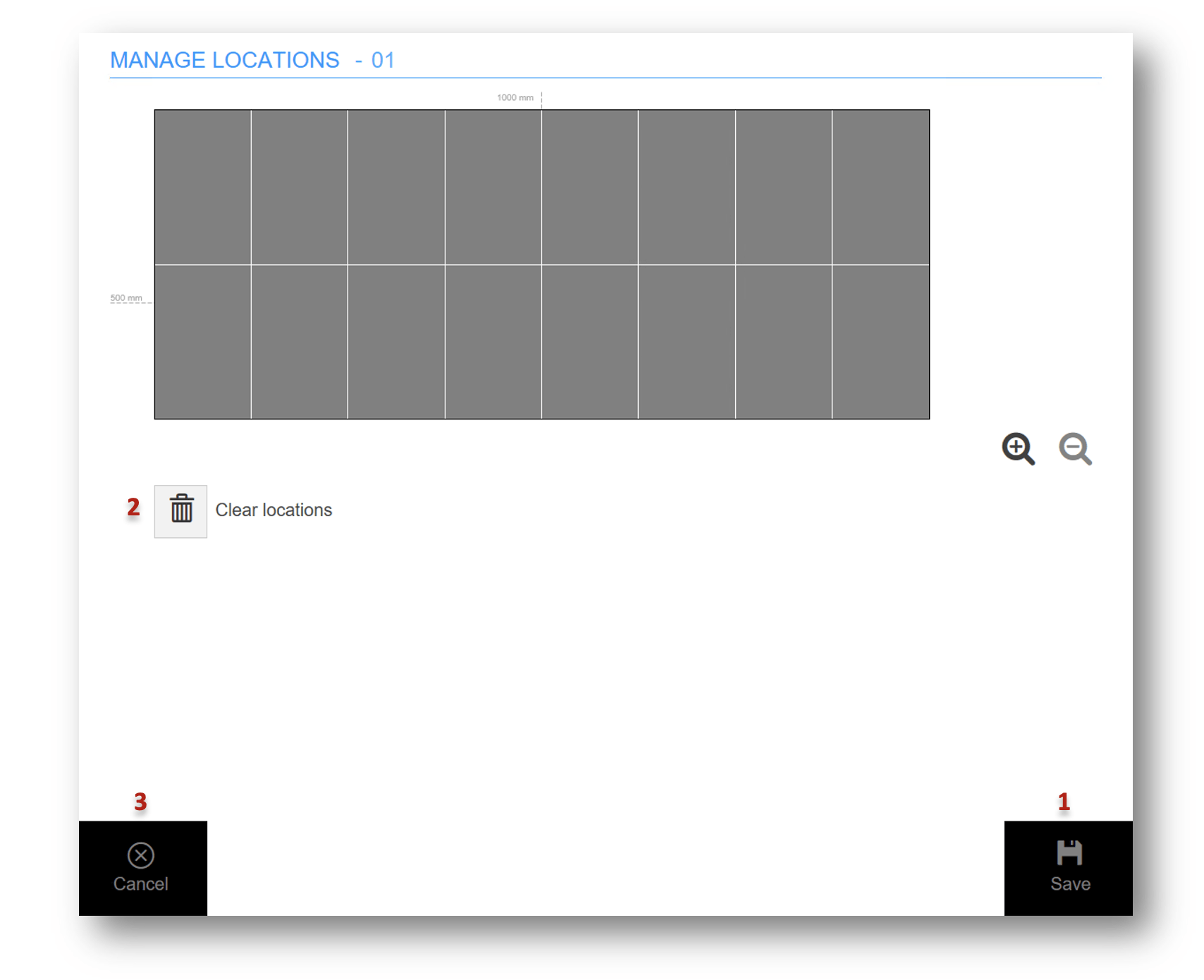The width and height of the screenshot is (1204, 980).
Task: Select the seventh cell in the top row
Action: (x=784, y=188)
